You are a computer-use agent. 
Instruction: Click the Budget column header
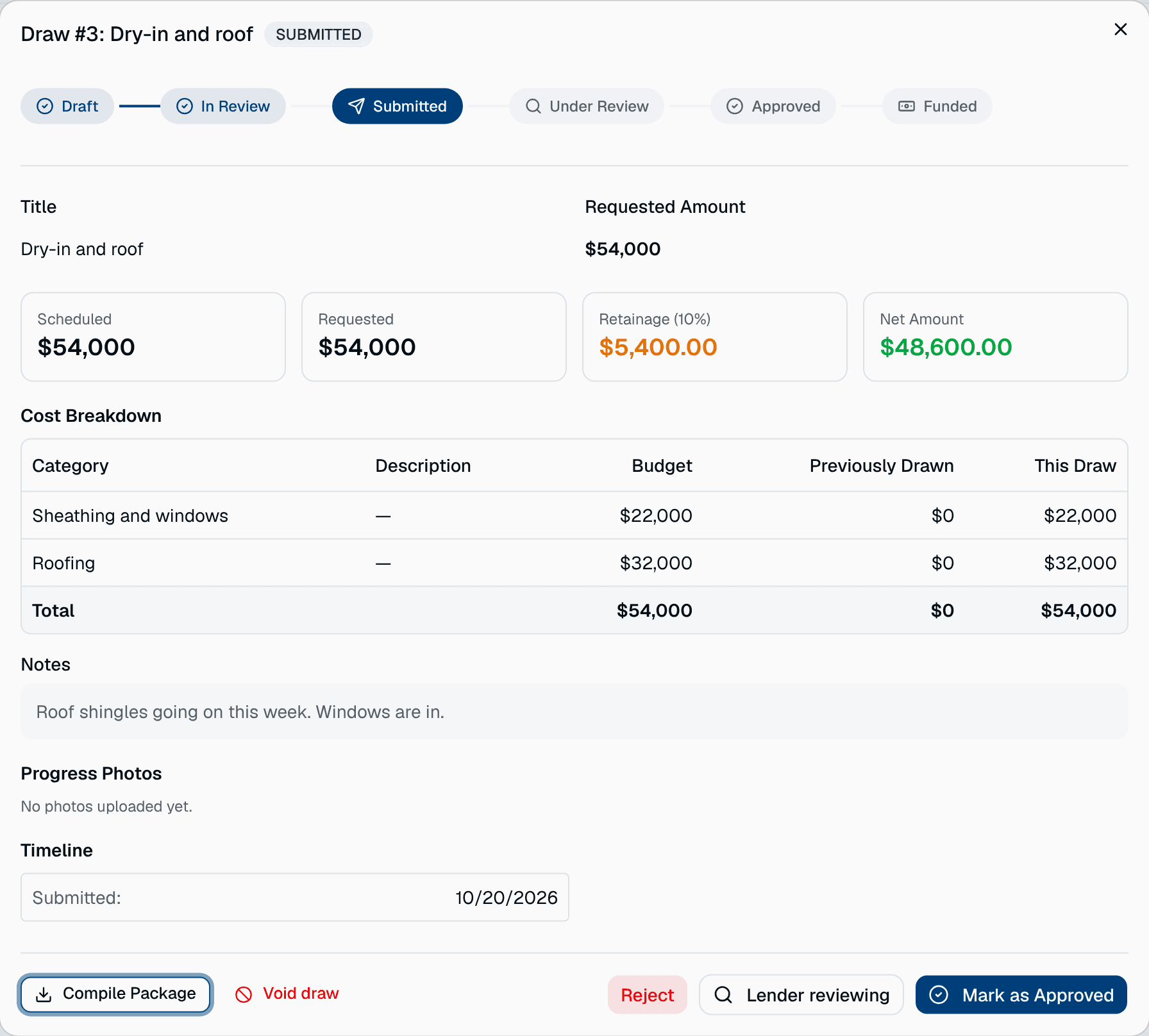(662, 465)
